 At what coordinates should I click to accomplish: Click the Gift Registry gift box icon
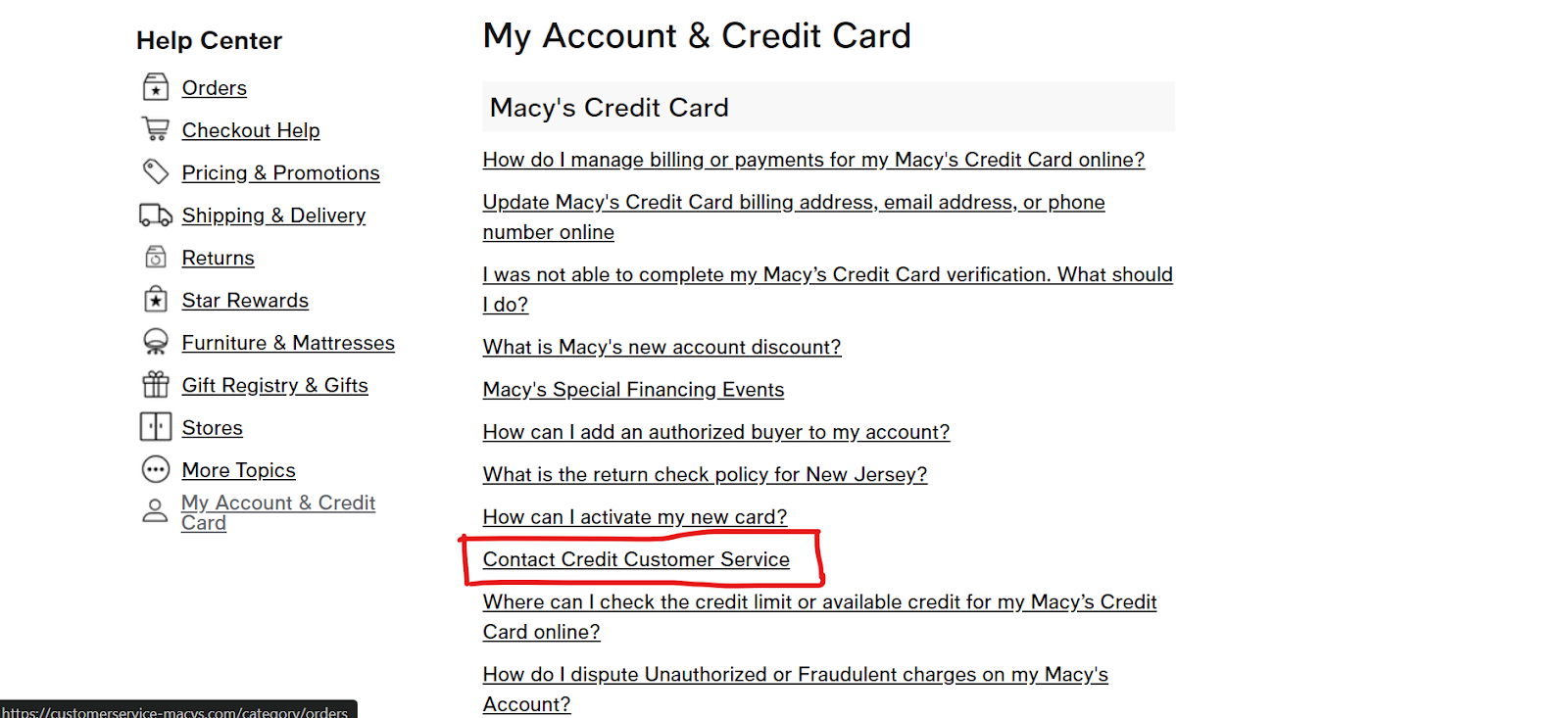coord(156,384)
